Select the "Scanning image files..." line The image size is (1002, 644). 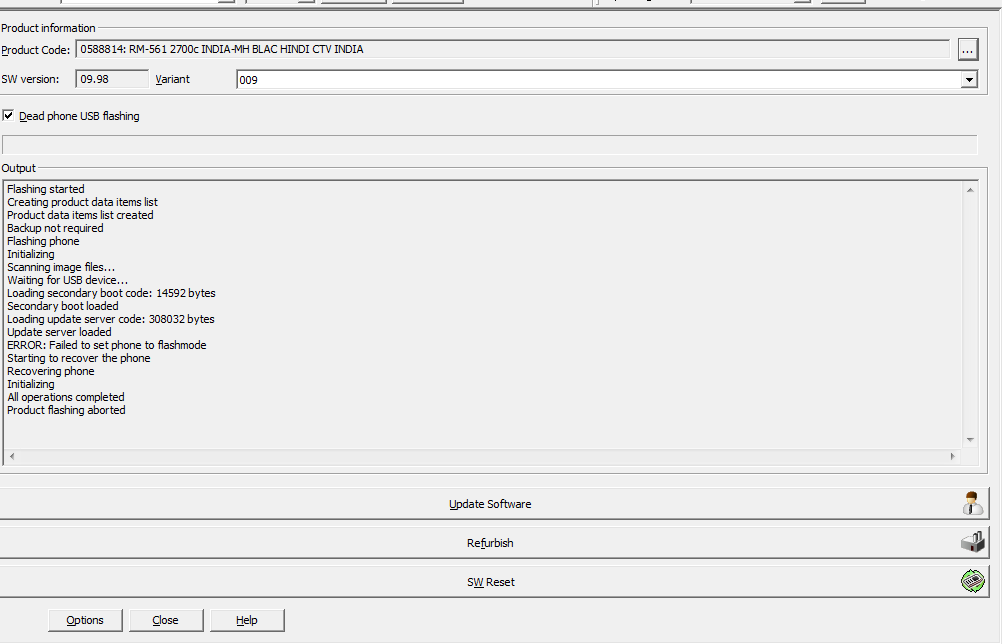pos(61,267)
